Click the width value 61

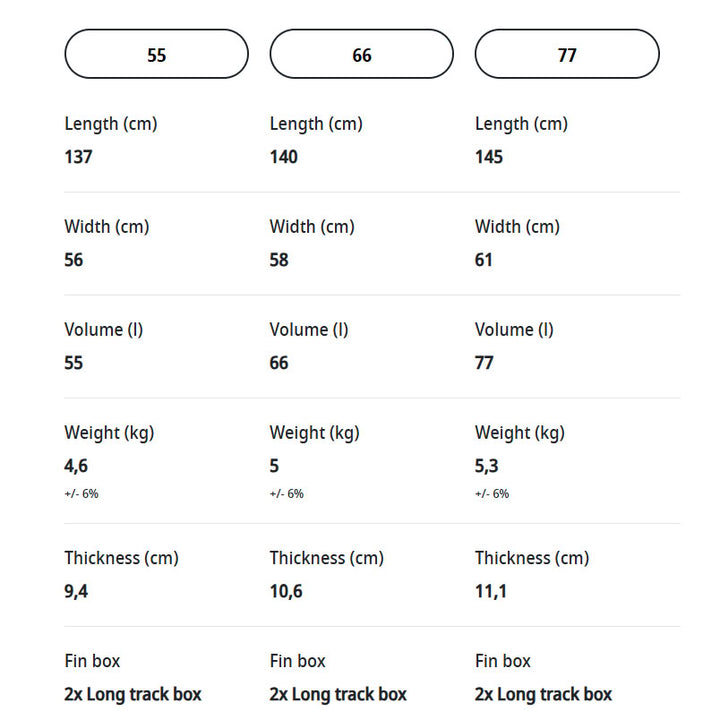(484, 260)
